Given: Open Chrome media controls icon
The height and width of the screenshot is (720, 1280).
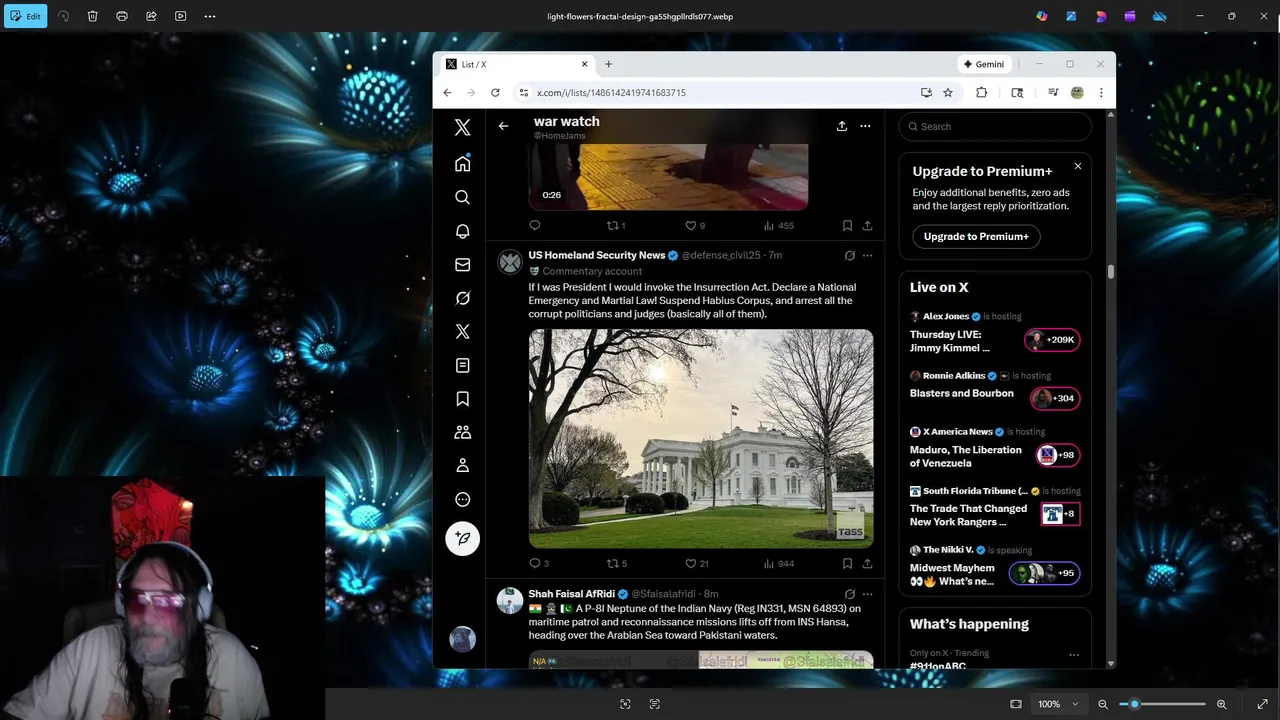Looking at the screenshot, I should tap(1053, 92).
